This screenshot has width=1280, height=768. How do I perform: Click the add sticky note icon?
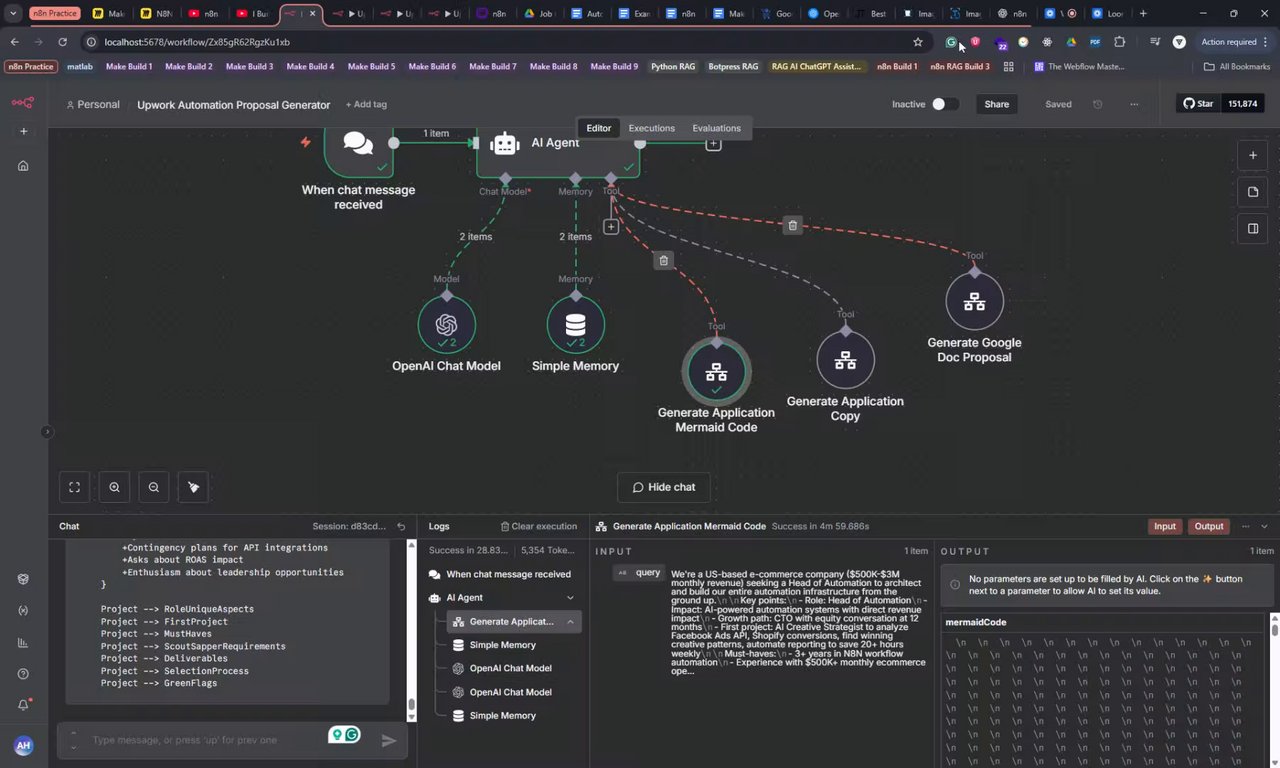click(x=1253, y=192)
